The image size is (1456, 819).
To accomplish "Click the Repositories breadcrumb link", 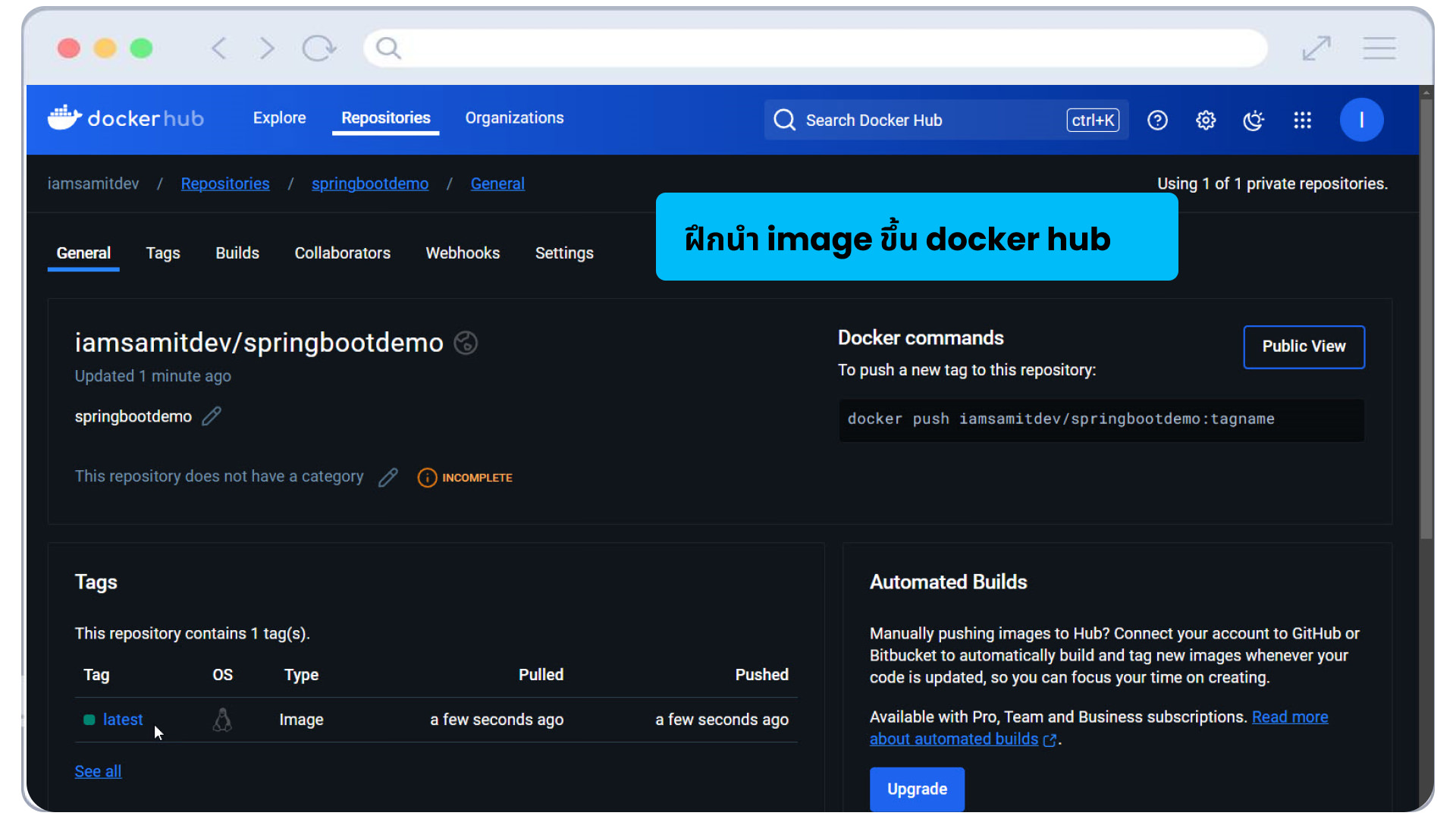I will 225,184.
